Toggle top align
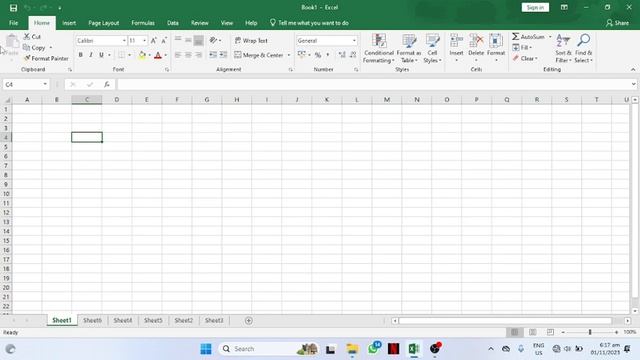This screenshot has width=640, height=360. tap(178, 40)
